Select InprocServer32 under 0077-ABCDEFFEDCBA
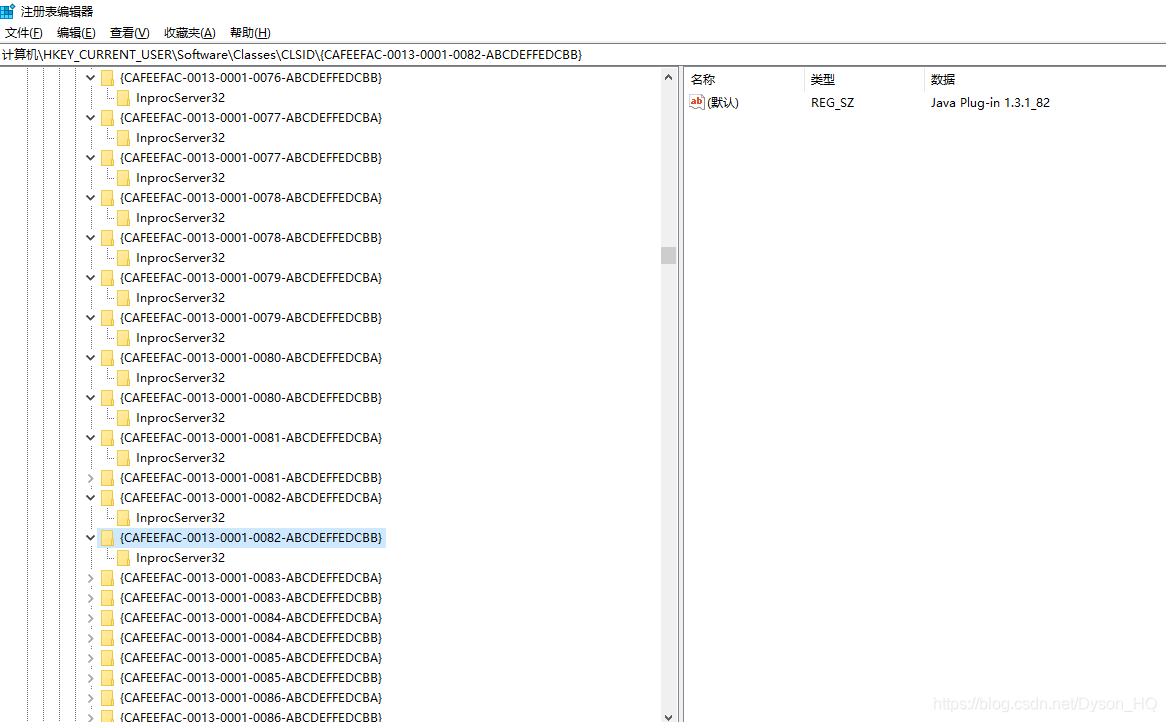1166x722 pixels. coord(180,138)
